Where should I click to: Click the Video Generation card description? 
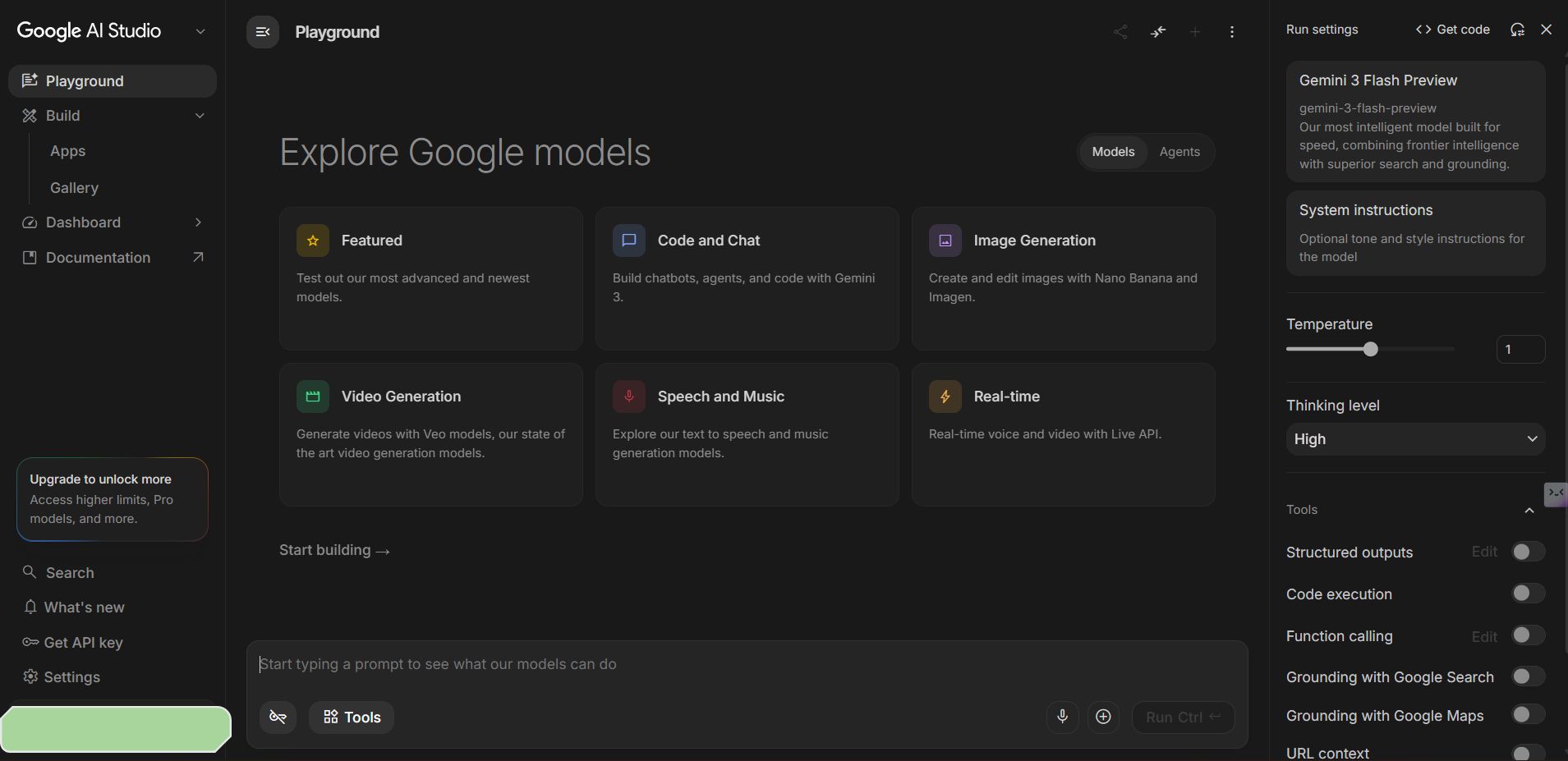point(430,443)
